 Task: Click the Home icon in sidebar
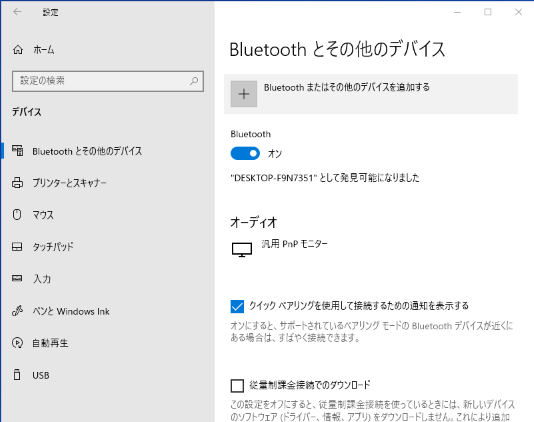tap(18, 50)
